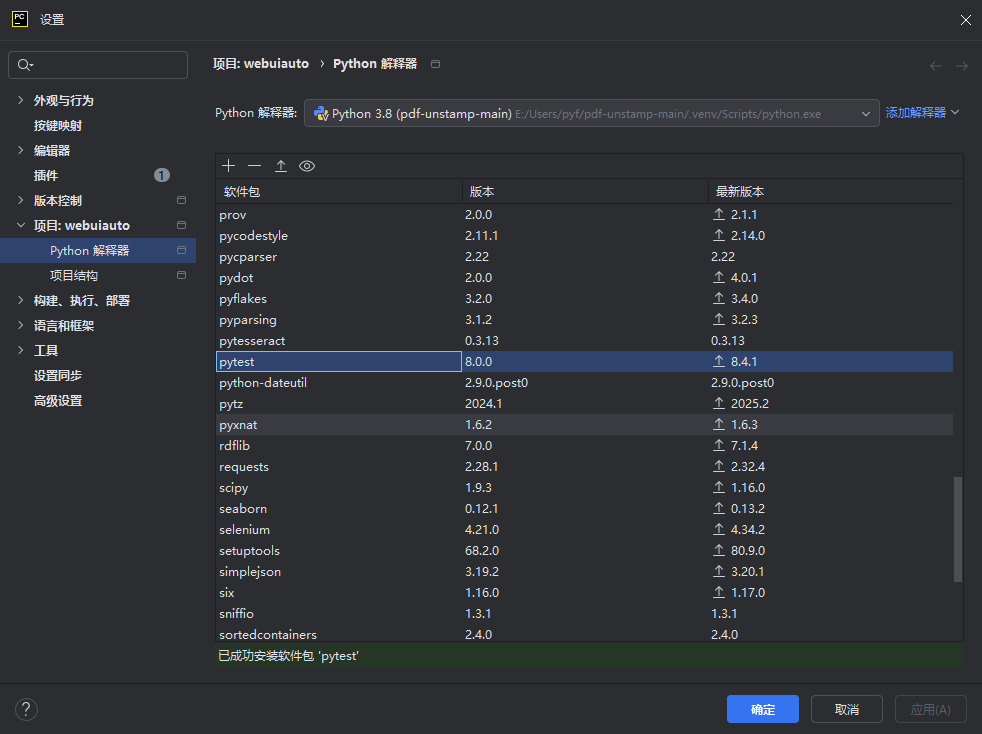Viewport: 982px width, 734px height.
Task: Click the settings search input field
Action: pos(98,65)
